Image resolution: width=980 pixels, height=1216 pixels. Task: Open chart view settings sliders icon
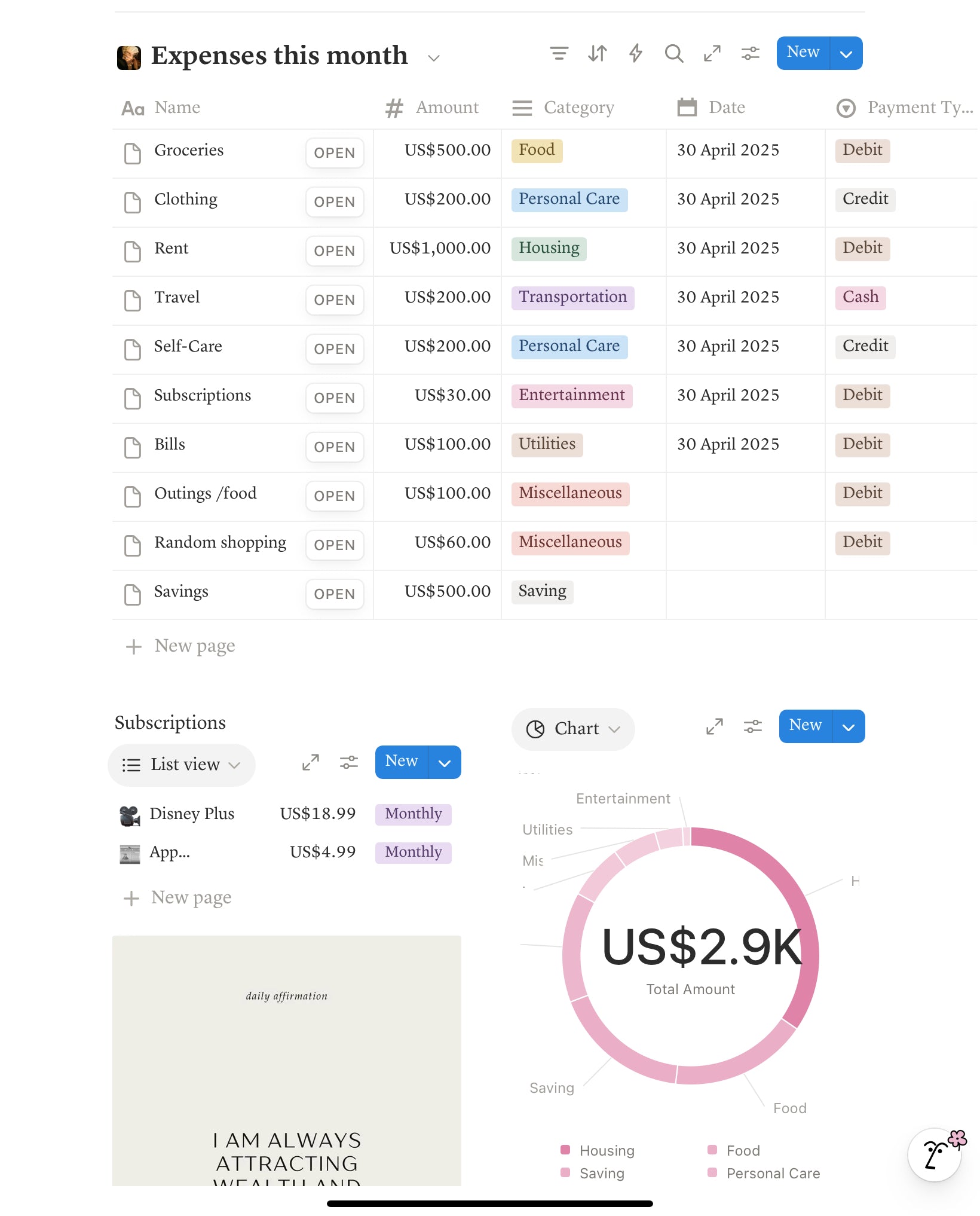(752, 726)
